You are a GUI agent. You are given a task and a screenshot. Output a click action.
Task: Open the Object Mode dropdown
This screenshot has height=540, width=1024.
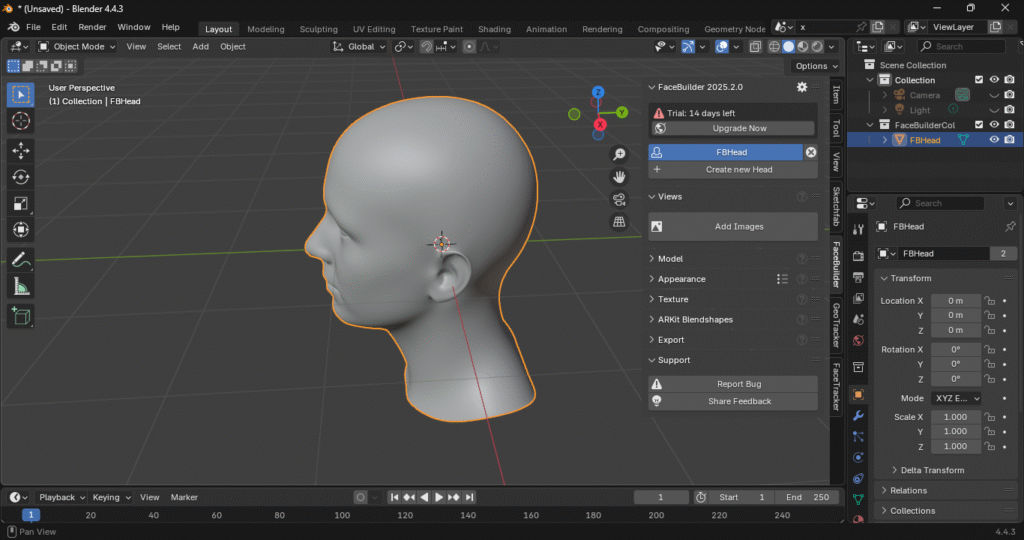(78, 46)
